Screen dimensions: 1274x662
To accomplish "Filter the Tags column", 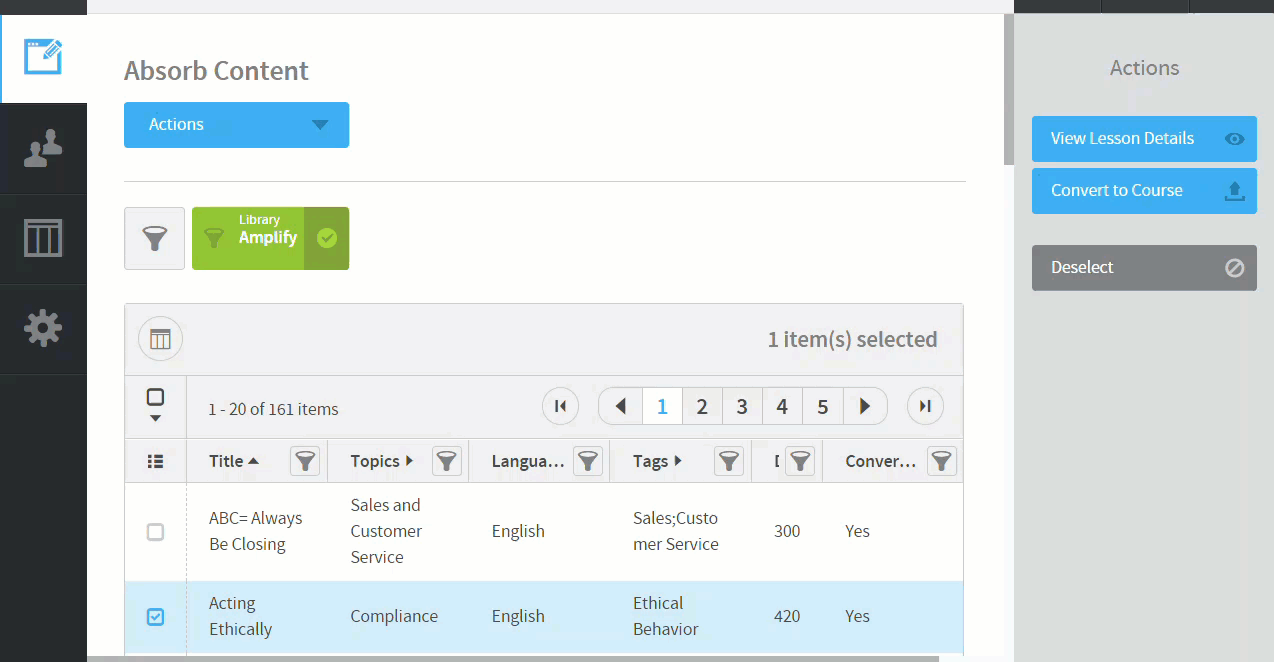I will (729, 461).
